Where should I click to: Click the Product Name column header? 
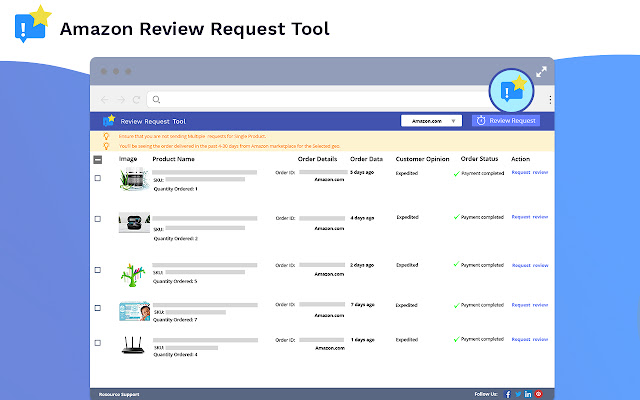coord(173,159)
